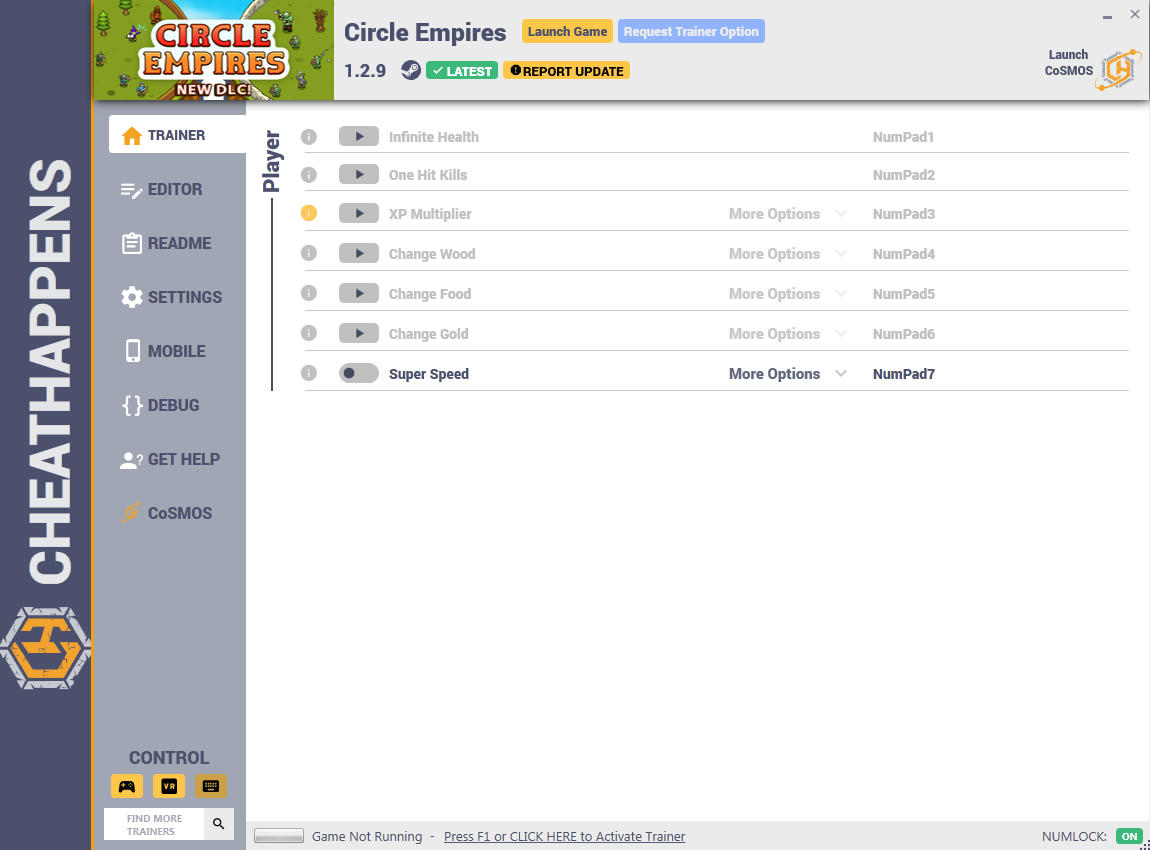The height and width of the screenshot is (850, 1150).
Task: Click the Request Trainer Option button
Action: 691,32
